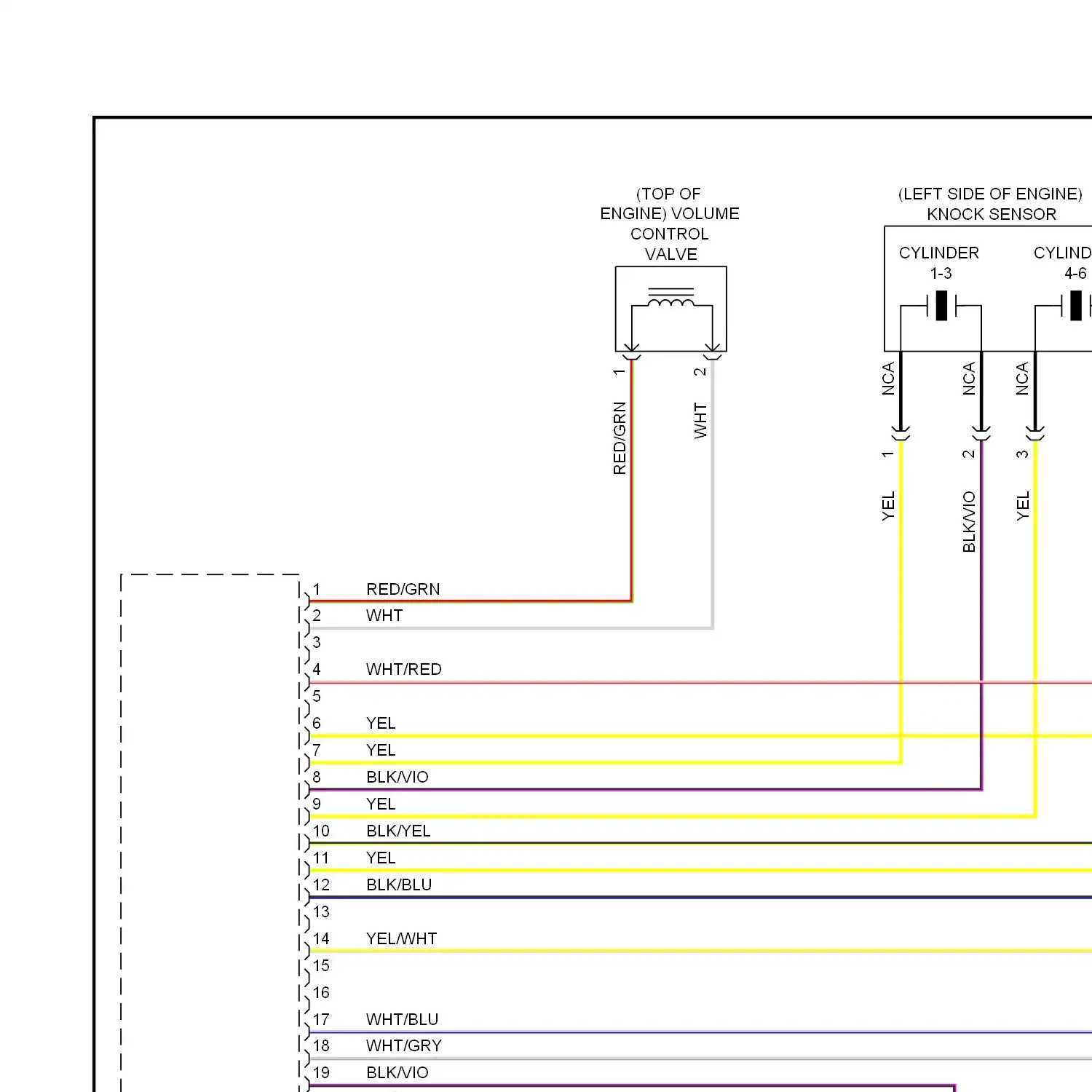Click the NCA label above knock sensor terminal 3
This screenshot has width=1092, height=1092.
coord(1023,379)
